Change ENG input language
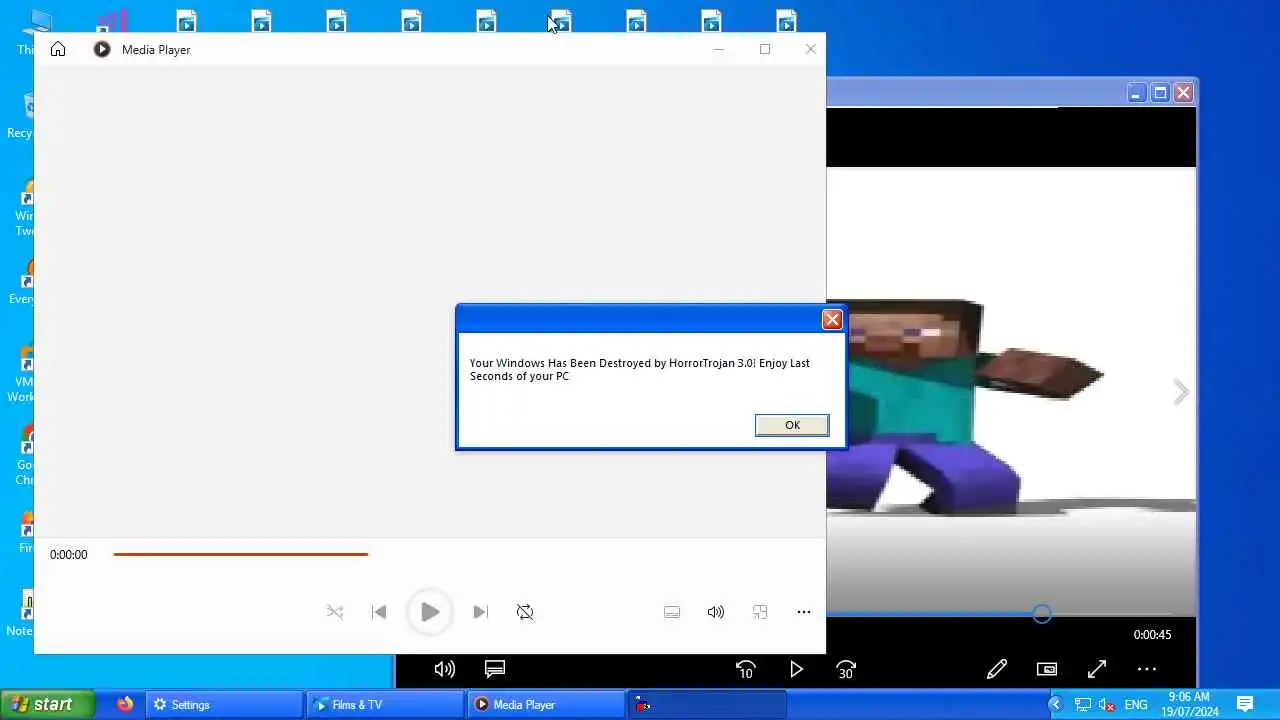This screenshot has width=1280, height=720. click(x=1136, y=704)
